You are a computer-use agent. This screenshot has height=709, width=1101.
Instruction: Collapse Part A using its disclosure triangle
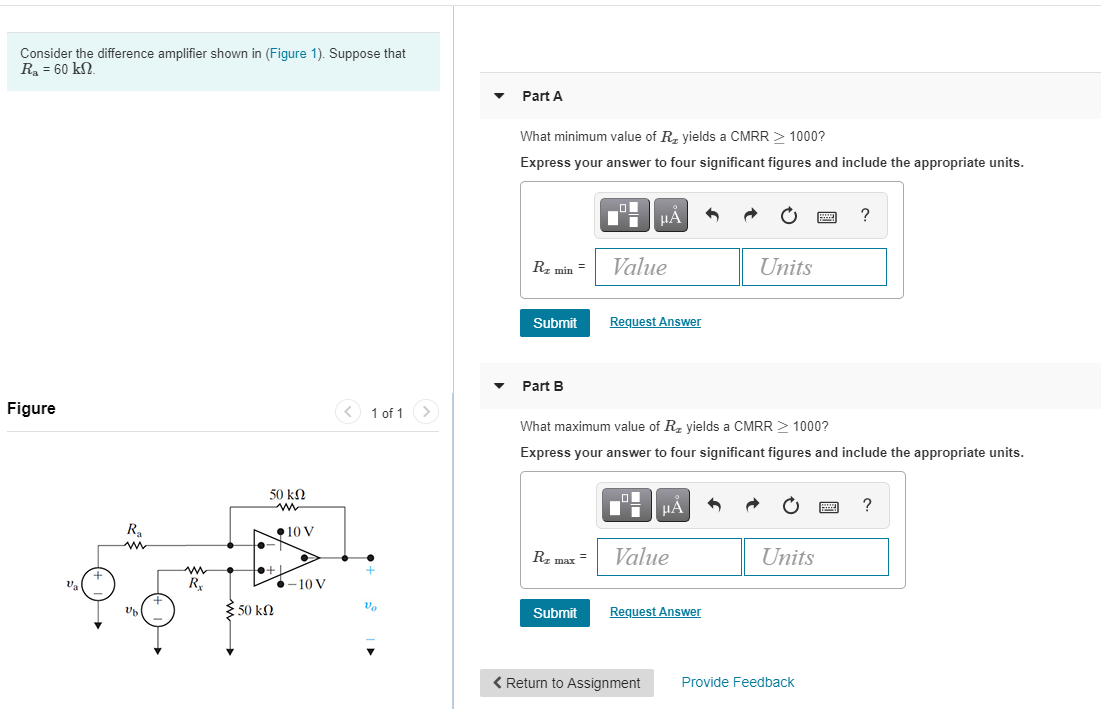tap(498, 95)
